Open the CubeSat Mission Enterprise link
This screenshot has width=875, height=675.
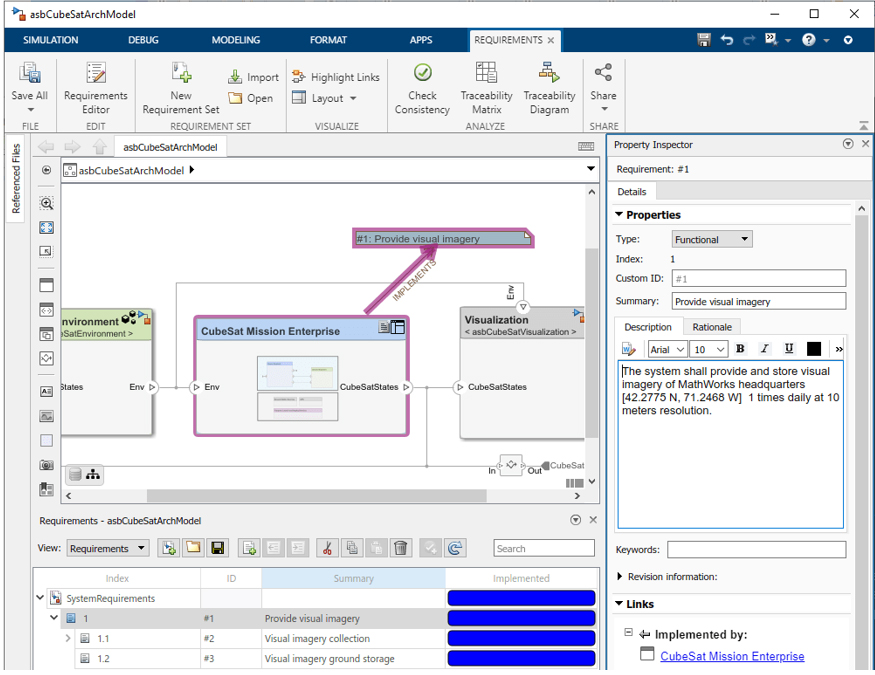pyautogui.click(x=732, y=656)
